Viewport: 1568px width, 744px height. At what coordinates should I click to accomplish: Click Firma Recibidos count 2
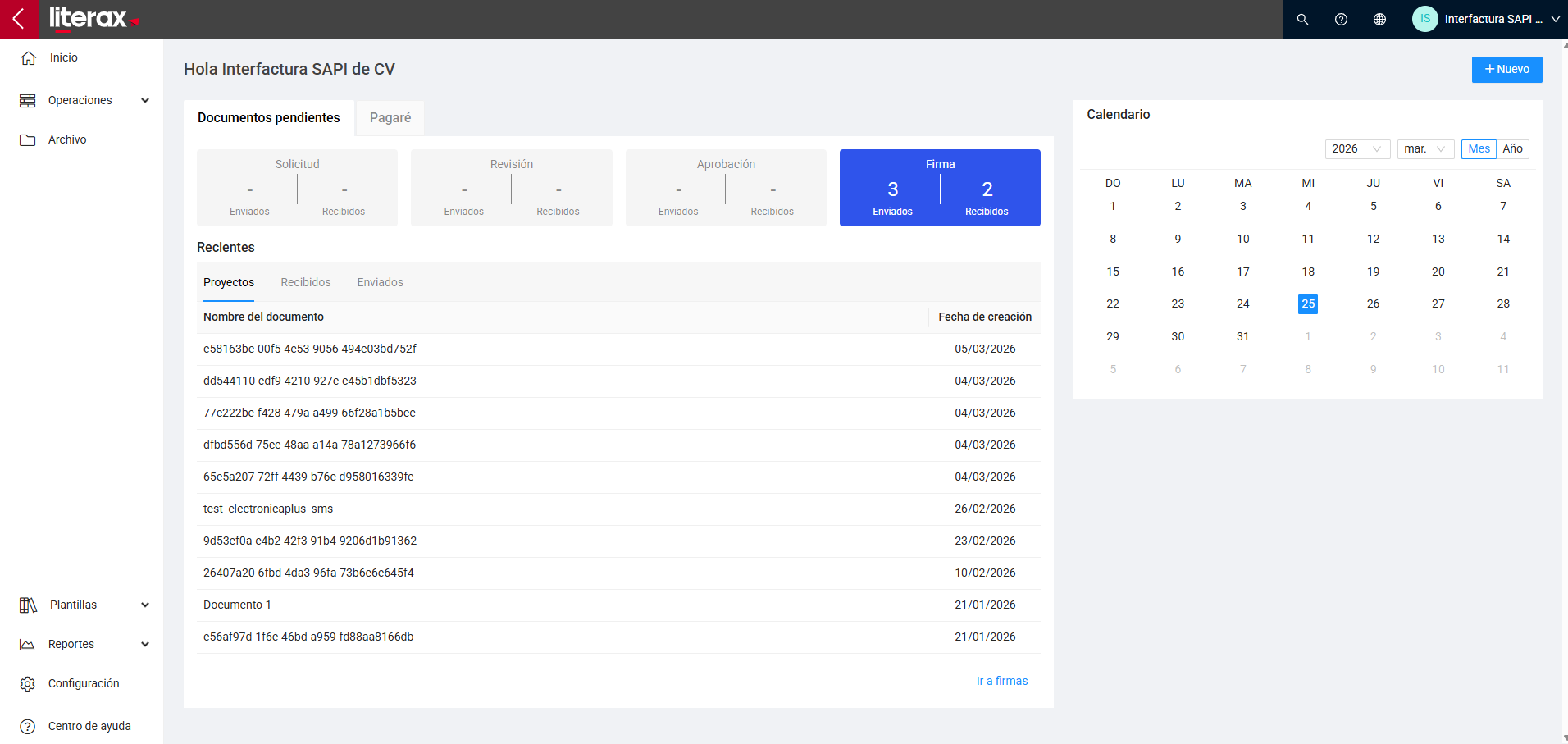pos(987,189)
